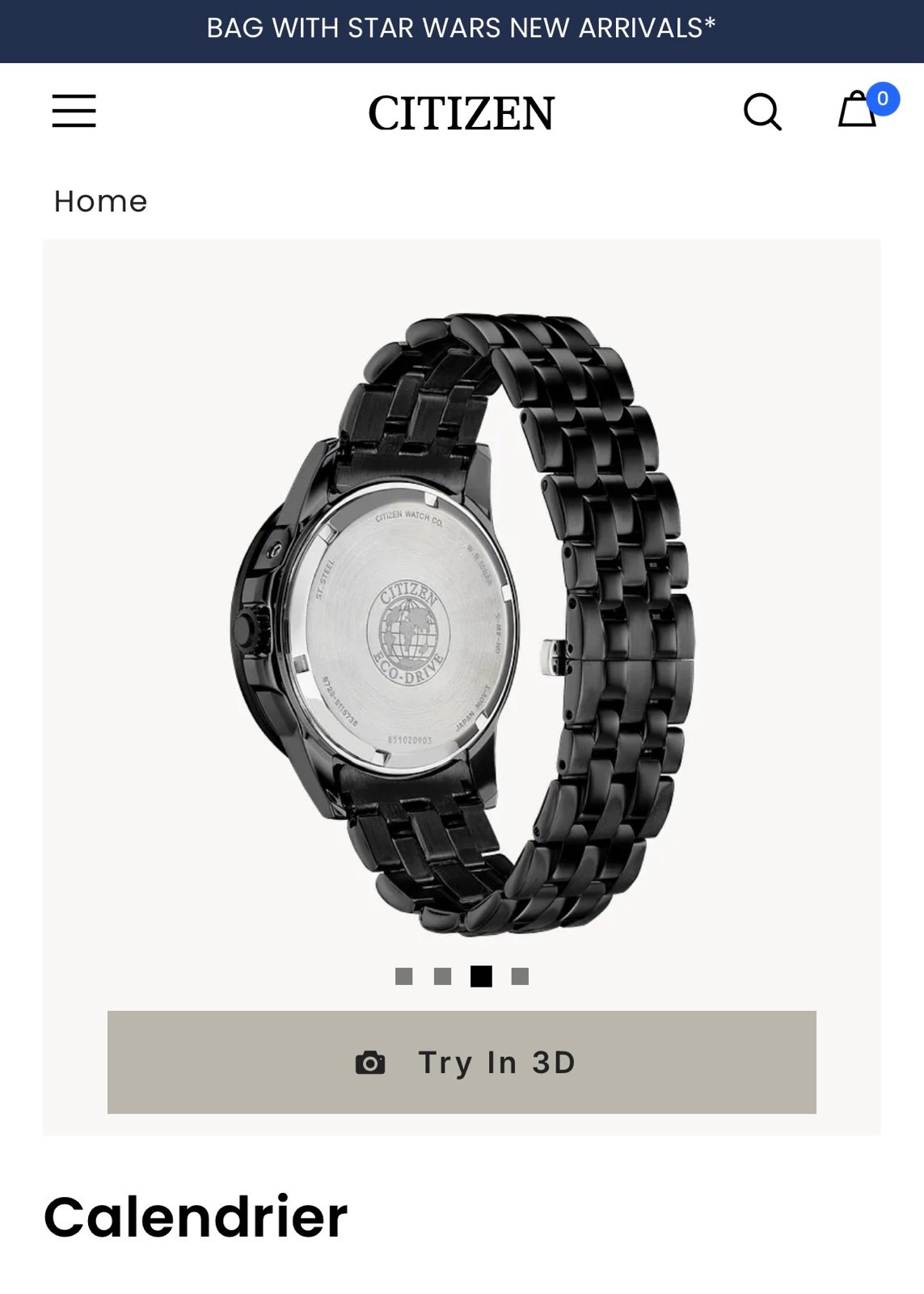Click the silver clasp on the watch bracelet

tap(553, 657)
